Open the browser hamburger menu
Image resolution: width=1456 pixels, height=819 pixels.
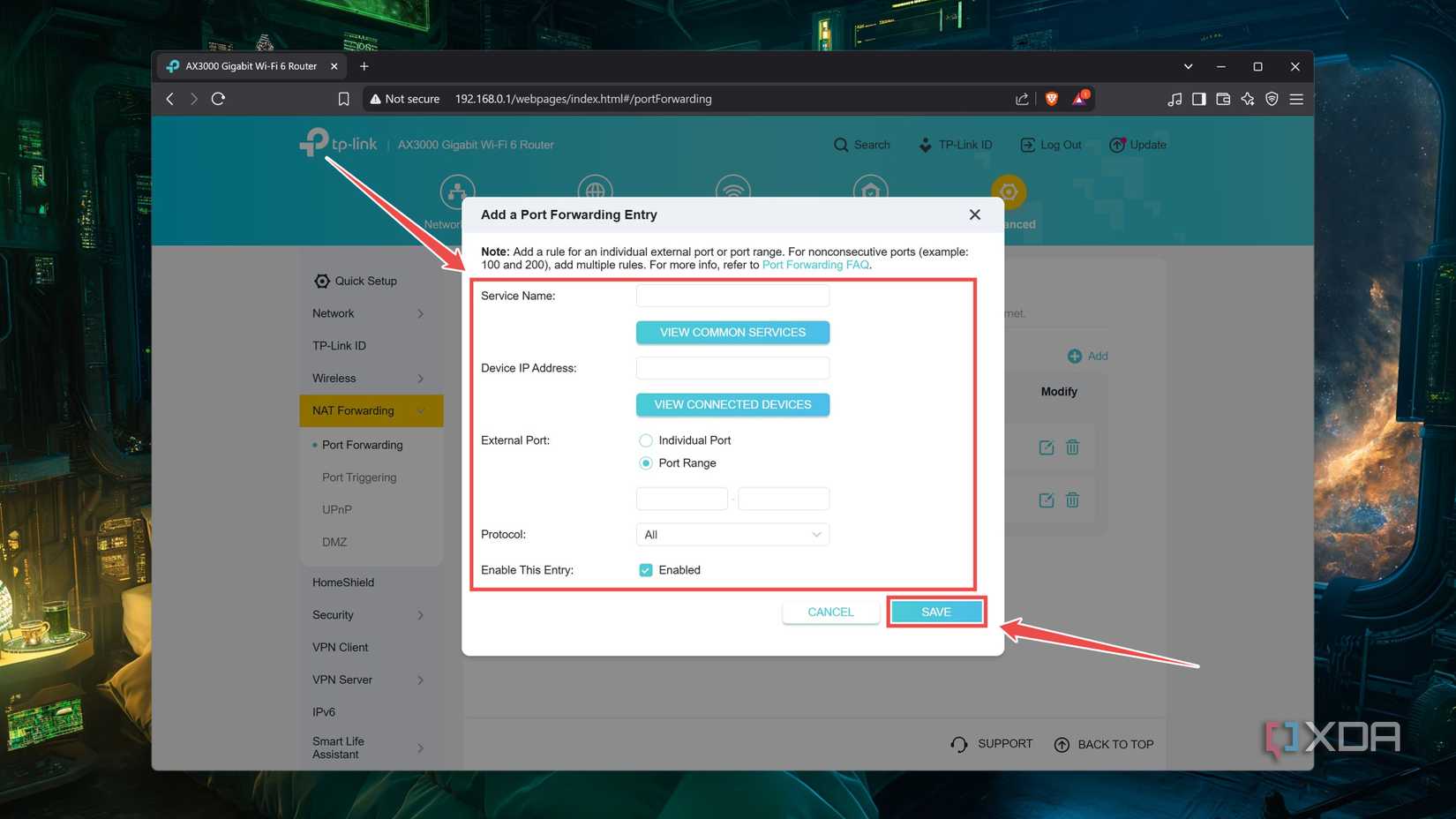[x=1296, y=99]
